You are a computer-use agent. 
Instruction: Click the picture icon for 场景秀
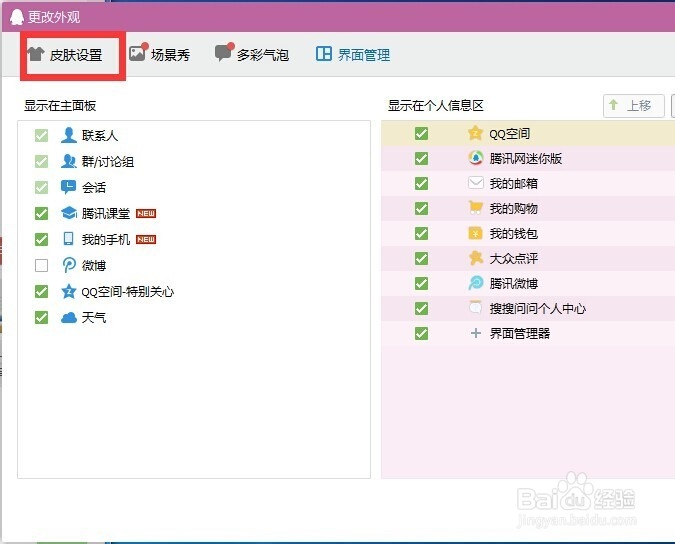tap(138, 53)
